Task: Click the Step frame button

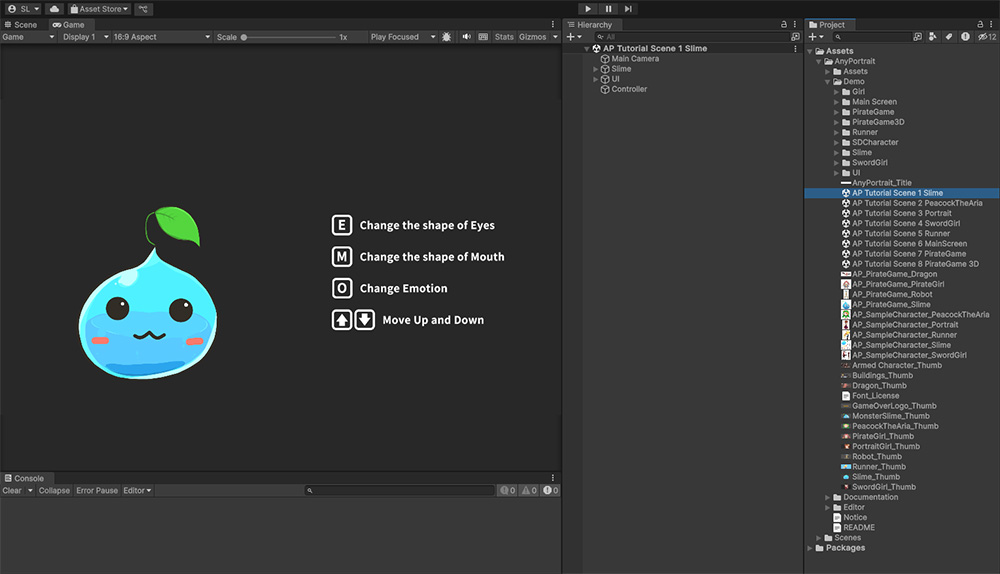Action: click(x=628, y=9)
